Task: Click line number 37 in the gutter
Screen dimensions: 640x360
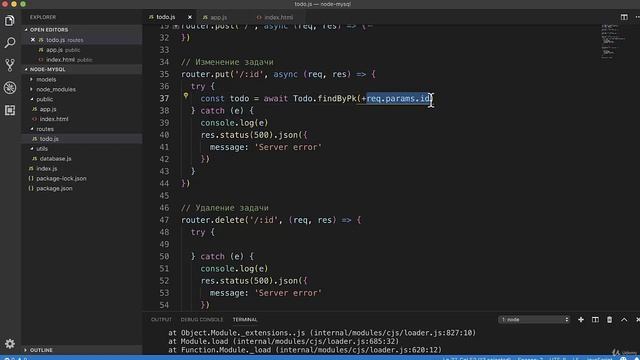Action: [x=164, y=98]
